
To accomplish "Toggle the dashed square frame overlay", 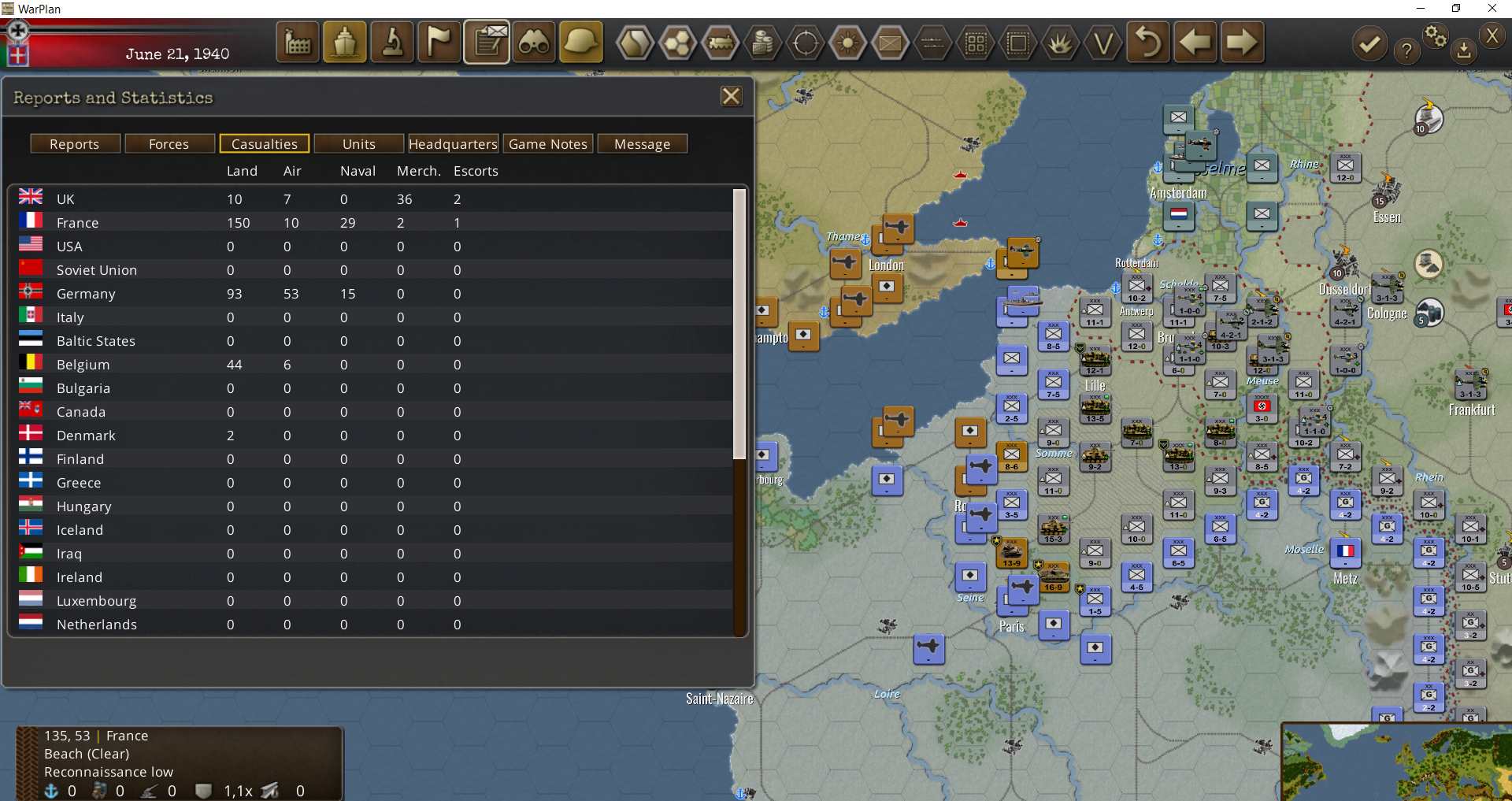I will coord(1017,43).
